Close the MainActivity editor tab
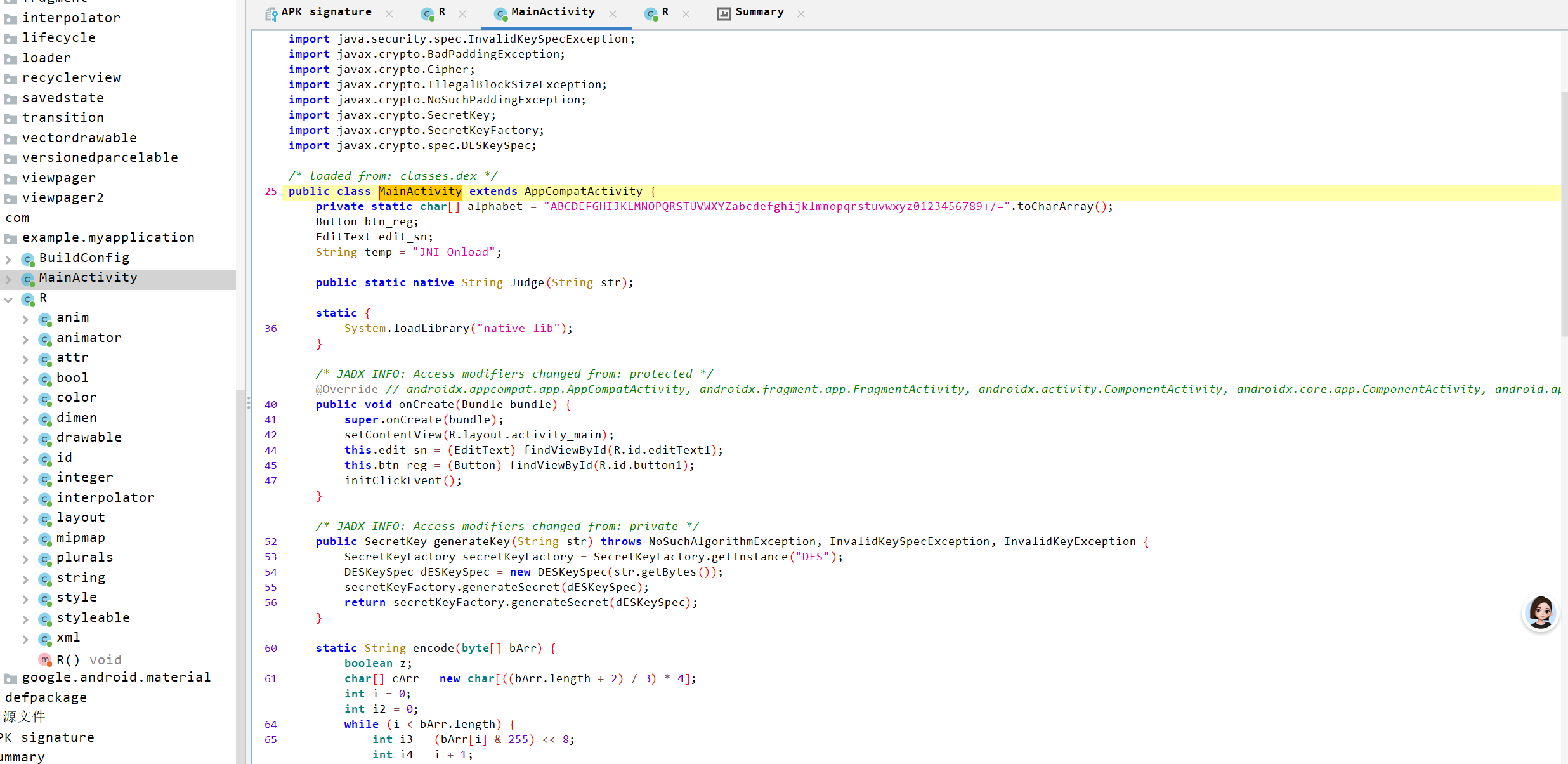1568x764 pixels. pos(613,13)
